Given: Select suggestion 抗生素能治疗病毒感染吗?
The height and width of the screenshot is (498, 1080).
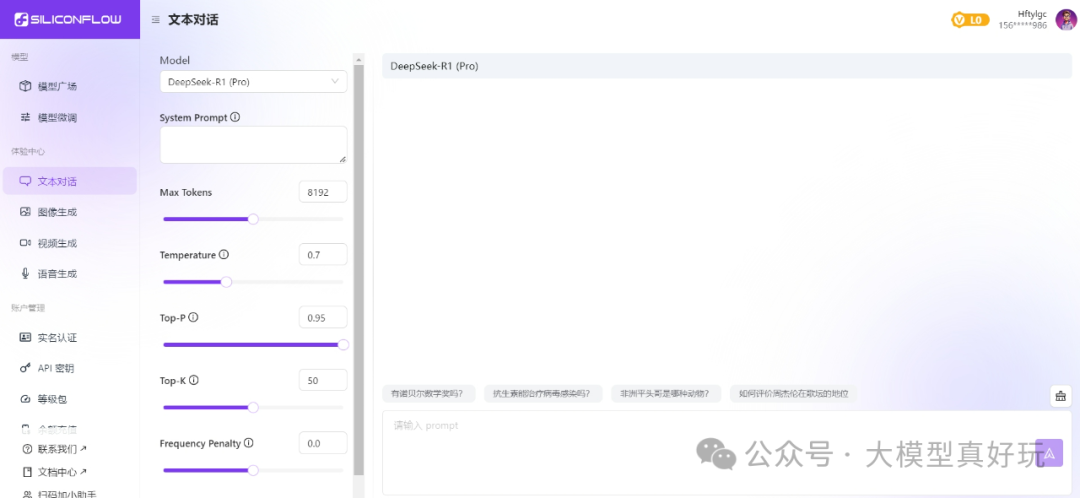Looking at the screenshot, I should (x=543, y=394).
